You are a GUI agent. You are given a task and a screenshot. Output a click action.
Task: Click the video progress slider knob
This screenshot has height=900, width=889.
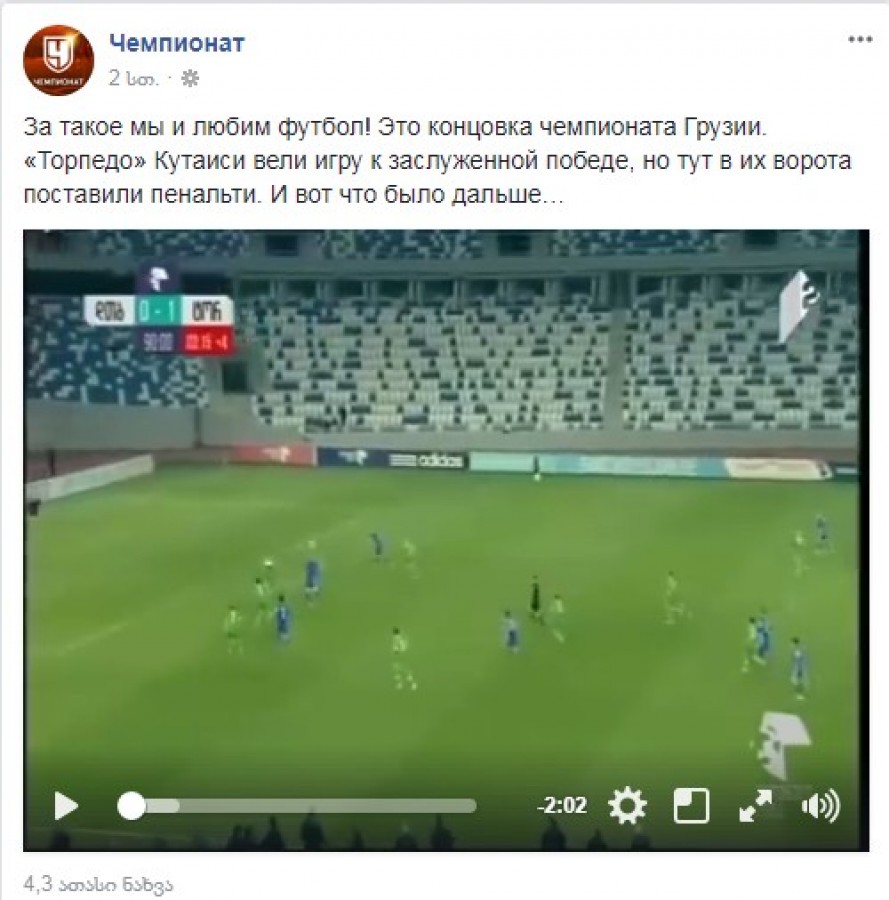[x=131, y=806]
